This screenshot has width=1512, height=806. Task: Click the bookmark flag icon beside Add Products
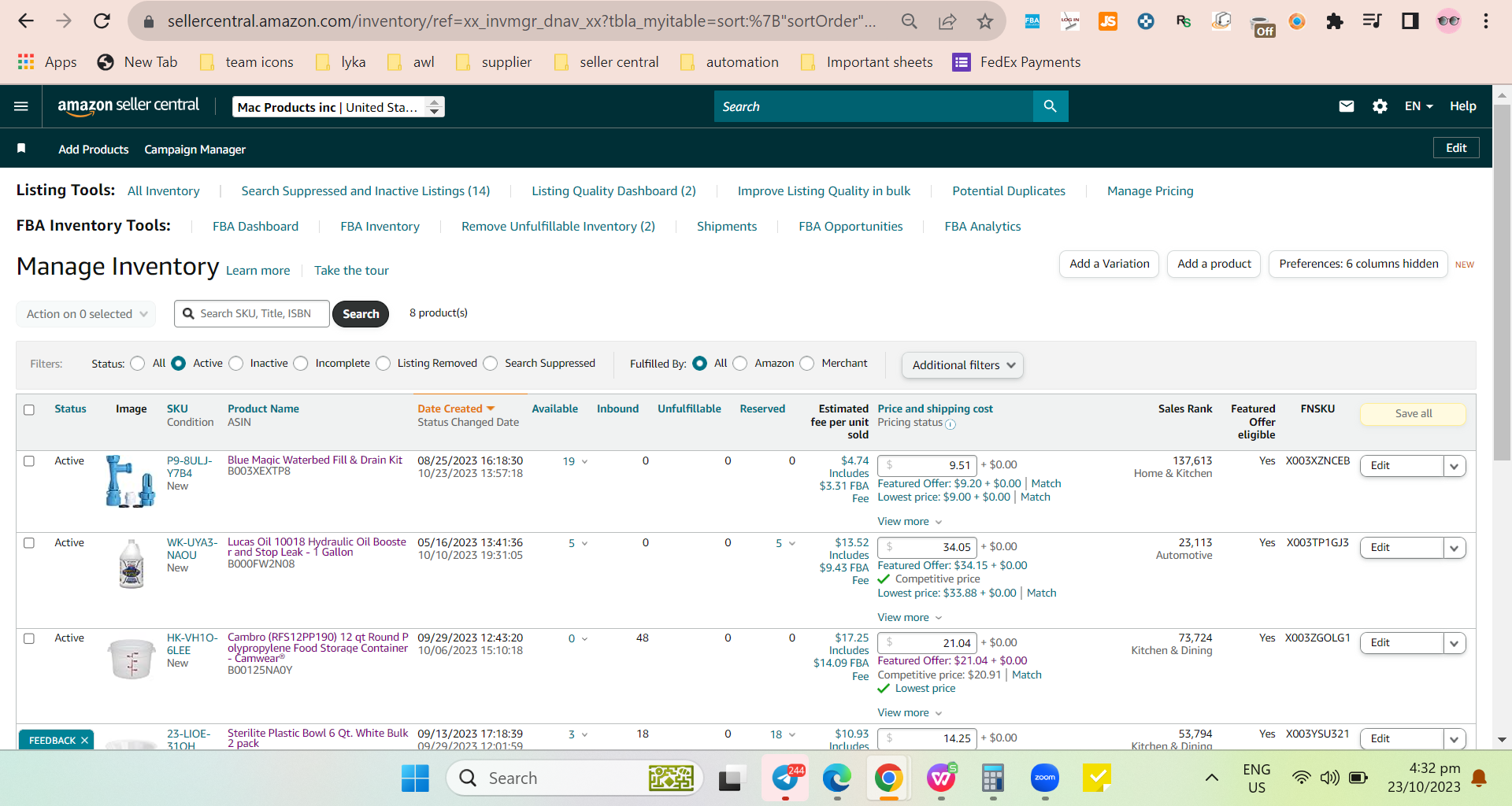tap(21, 148)
